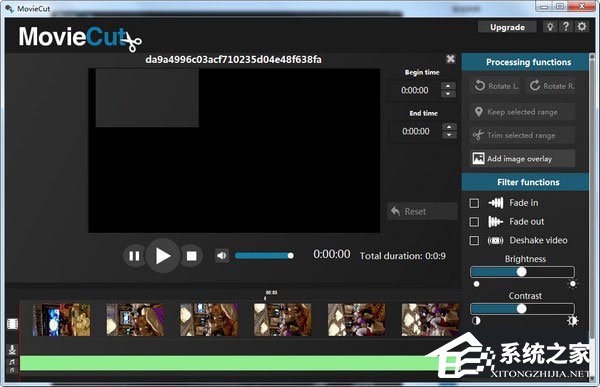Viewport: 600px width, 387px height.
Task: Increase End time with up arrow
Action: [450, 127]
